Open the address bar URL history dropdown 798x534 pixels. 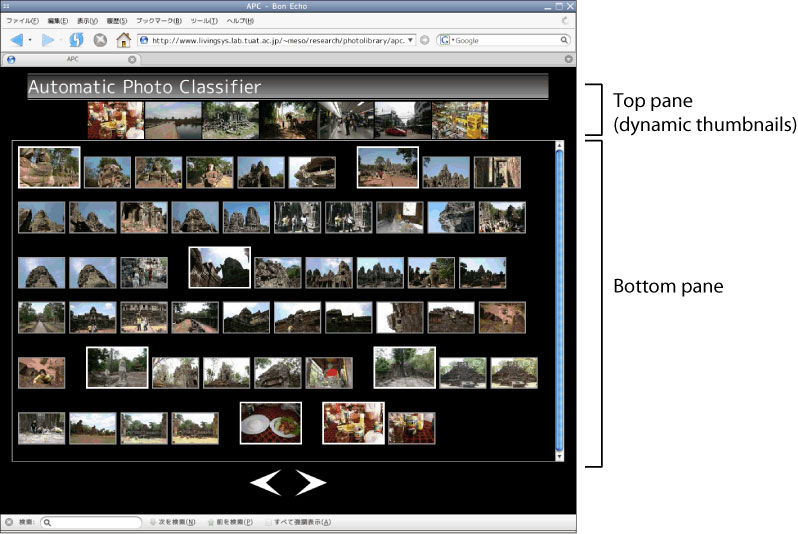[x=411, y=40]
